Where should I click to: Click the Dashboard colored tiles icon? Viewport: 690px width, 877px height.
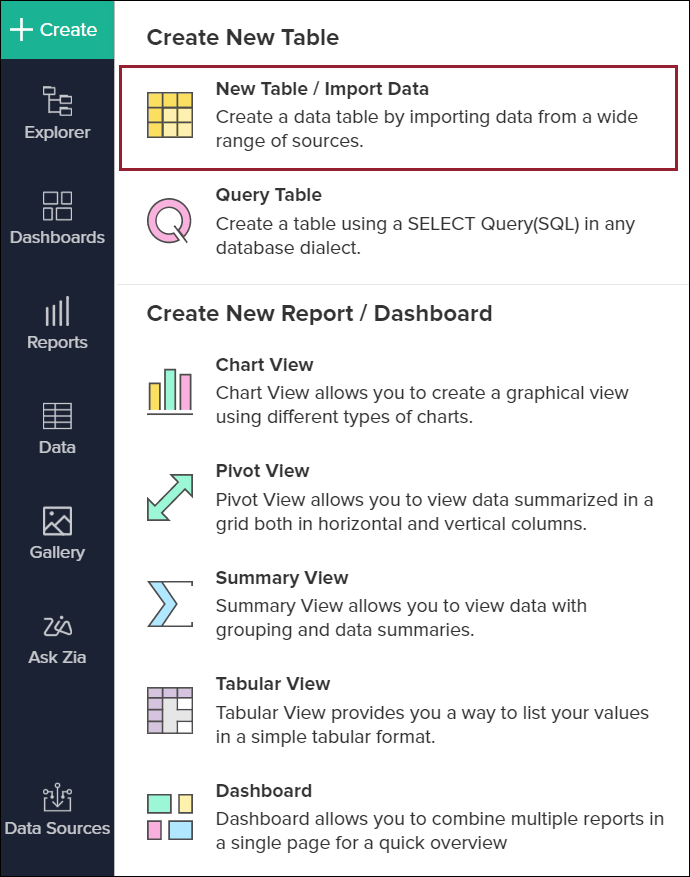point(169,816)
